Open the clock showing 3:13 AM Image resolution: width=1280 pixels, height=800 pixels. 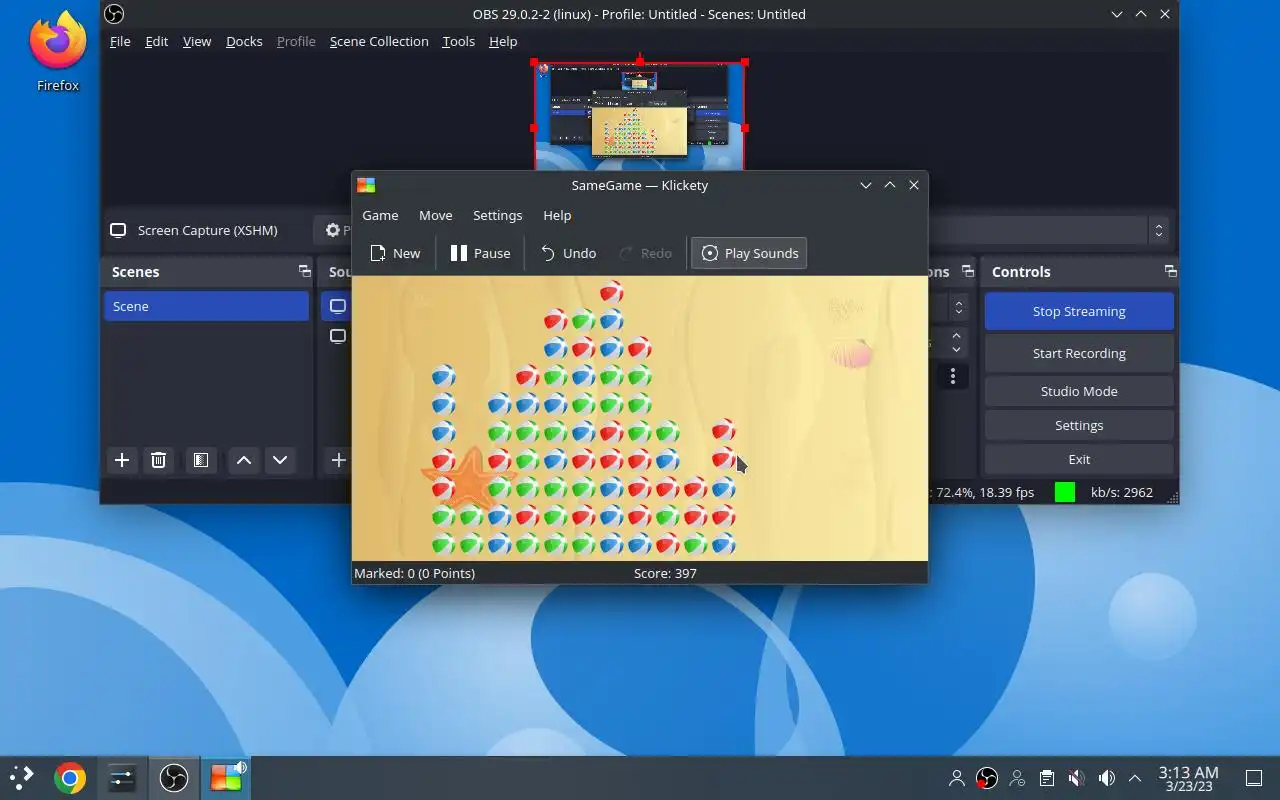1188,778
